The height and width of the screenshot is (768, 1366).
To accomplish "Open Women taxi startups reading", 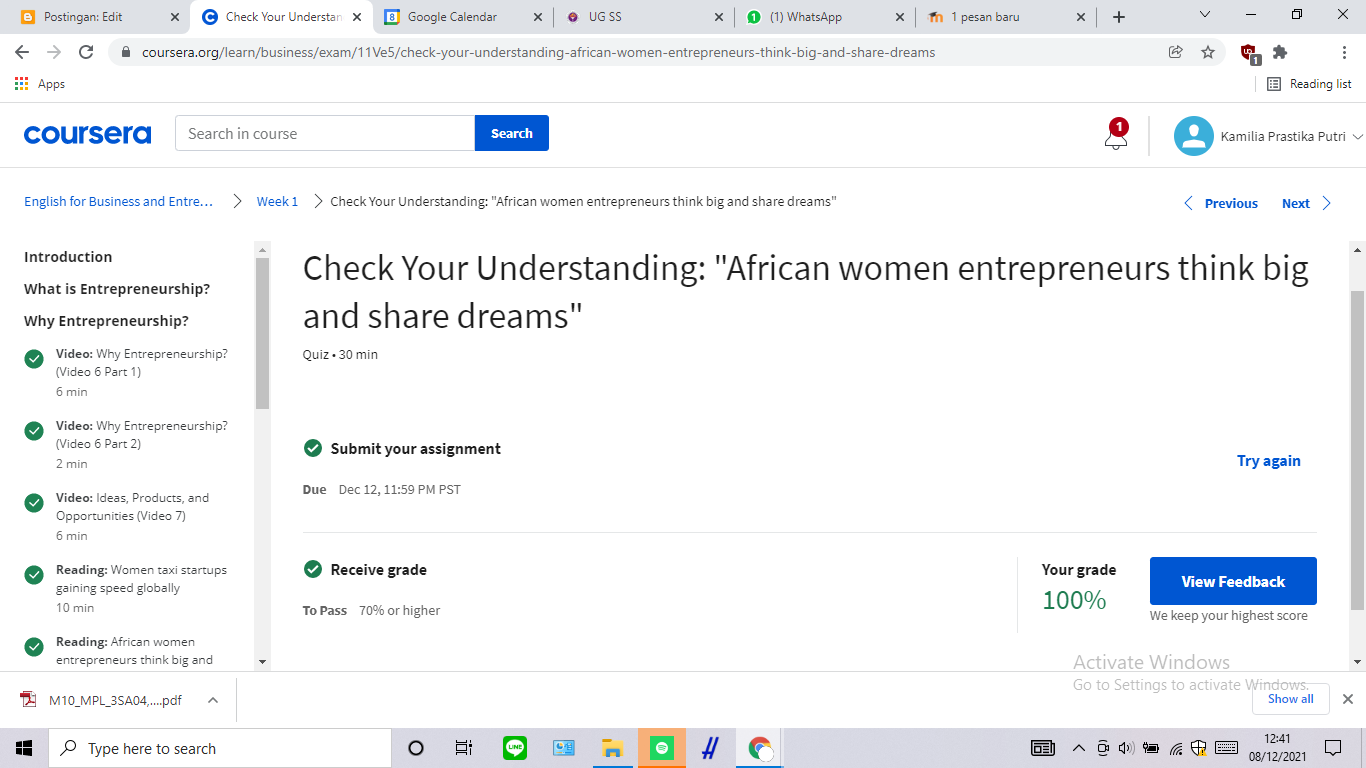I will click(141, 588).
